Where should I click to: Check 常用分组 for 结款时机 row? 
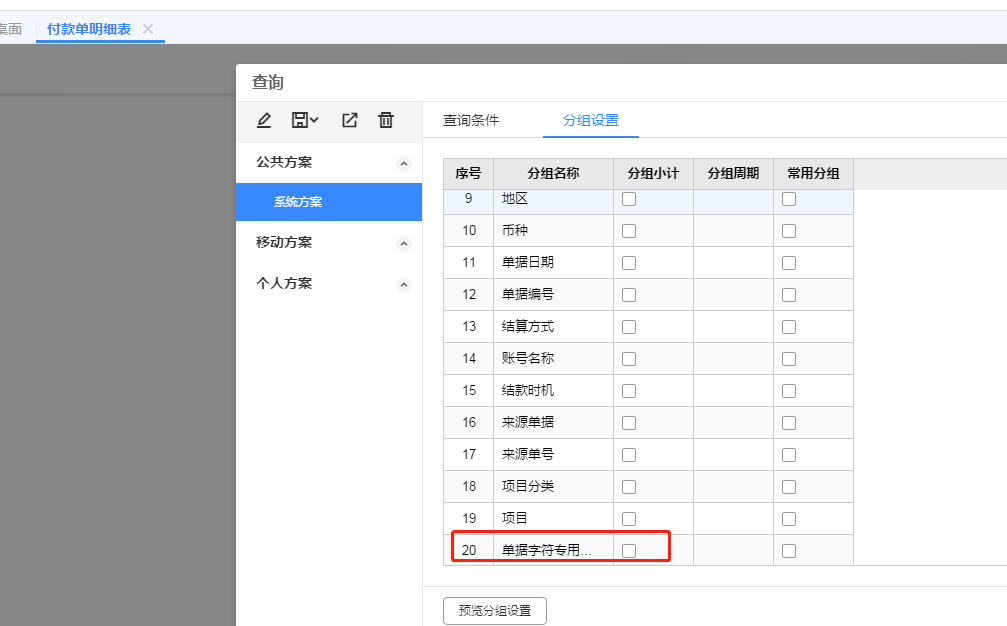pos(789,391)
